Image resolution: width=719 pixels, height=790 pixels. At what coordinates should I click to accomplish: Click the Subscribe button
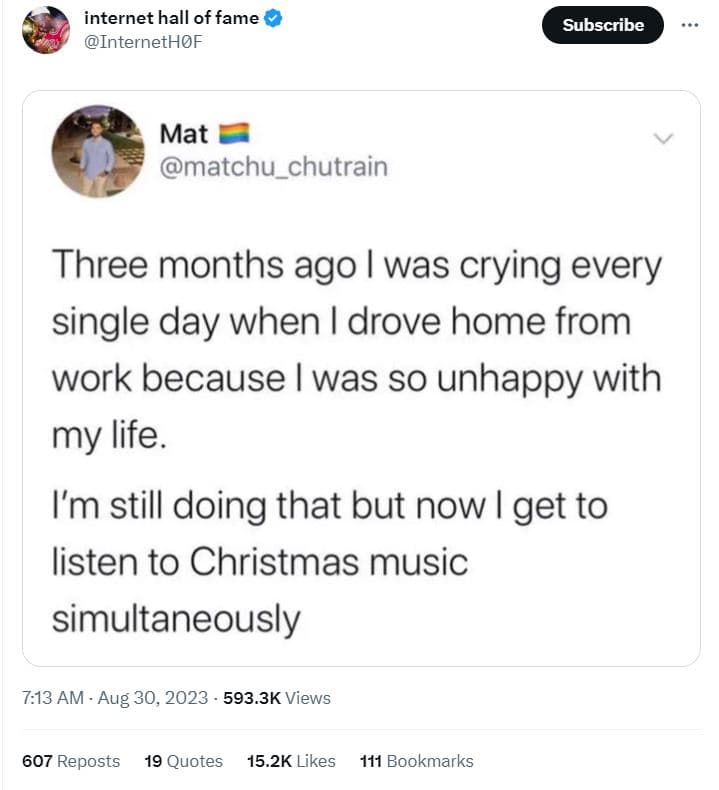pos(603,25)
